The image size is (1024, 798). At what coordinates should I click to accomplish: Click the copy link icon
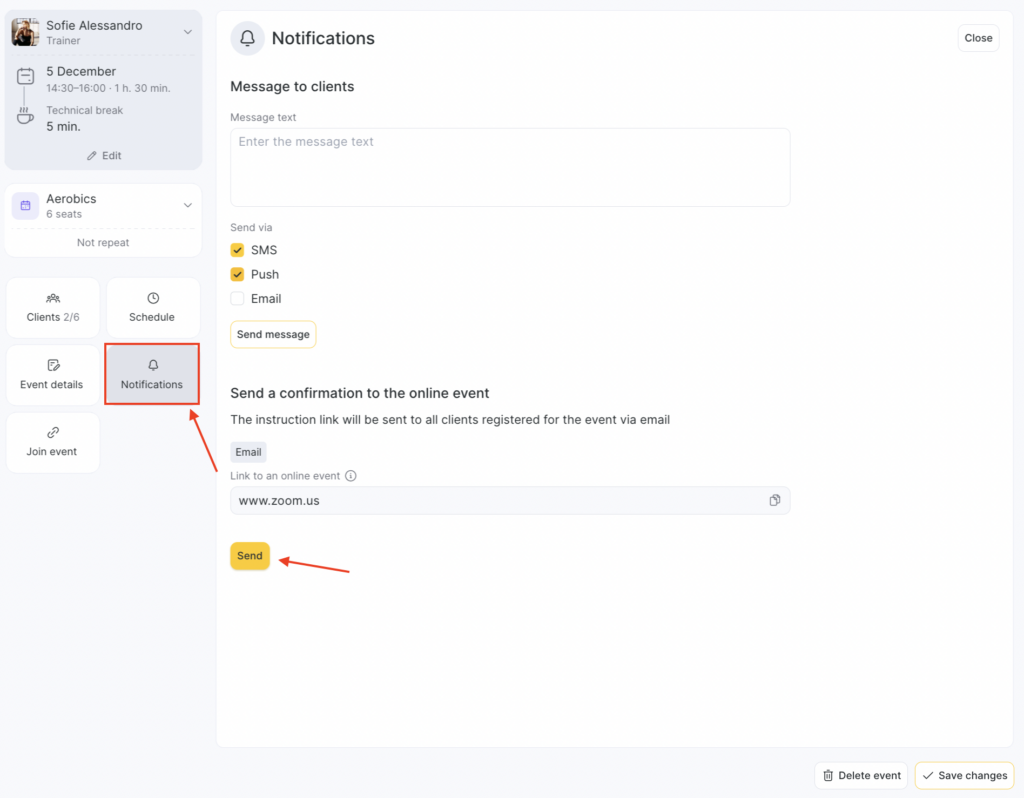(x=774, y=500)
